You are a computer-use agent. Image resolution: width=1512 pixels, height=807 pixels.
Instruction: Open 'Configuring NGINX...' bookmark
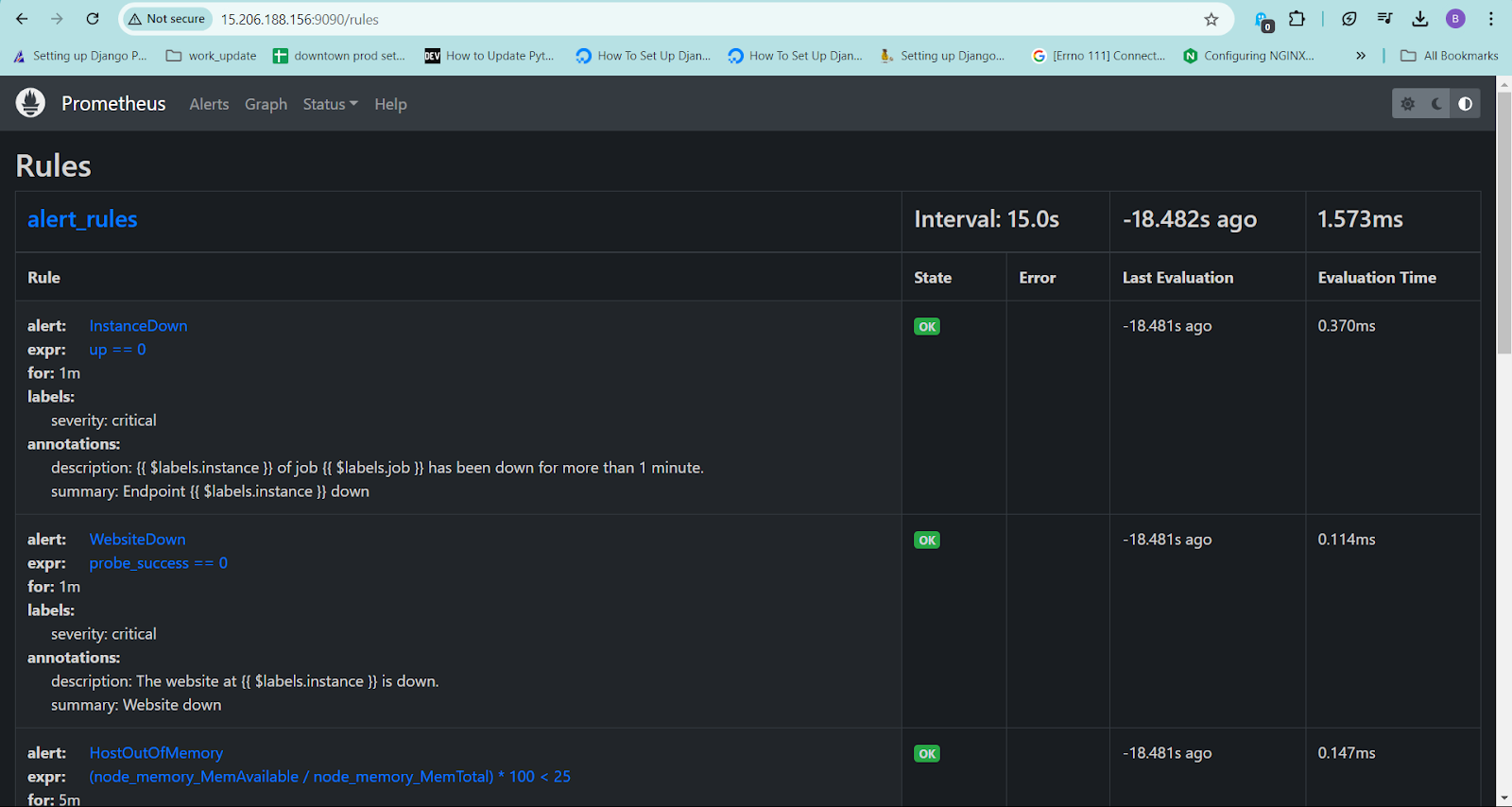(x=1248, y=56)
